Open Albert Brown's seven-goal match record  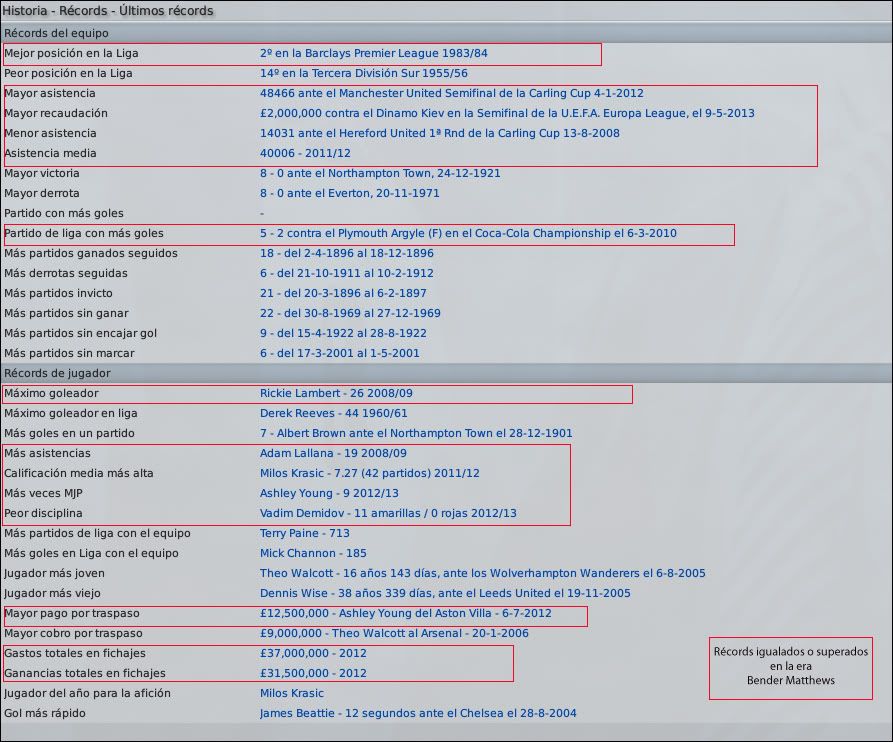point(416,433)
